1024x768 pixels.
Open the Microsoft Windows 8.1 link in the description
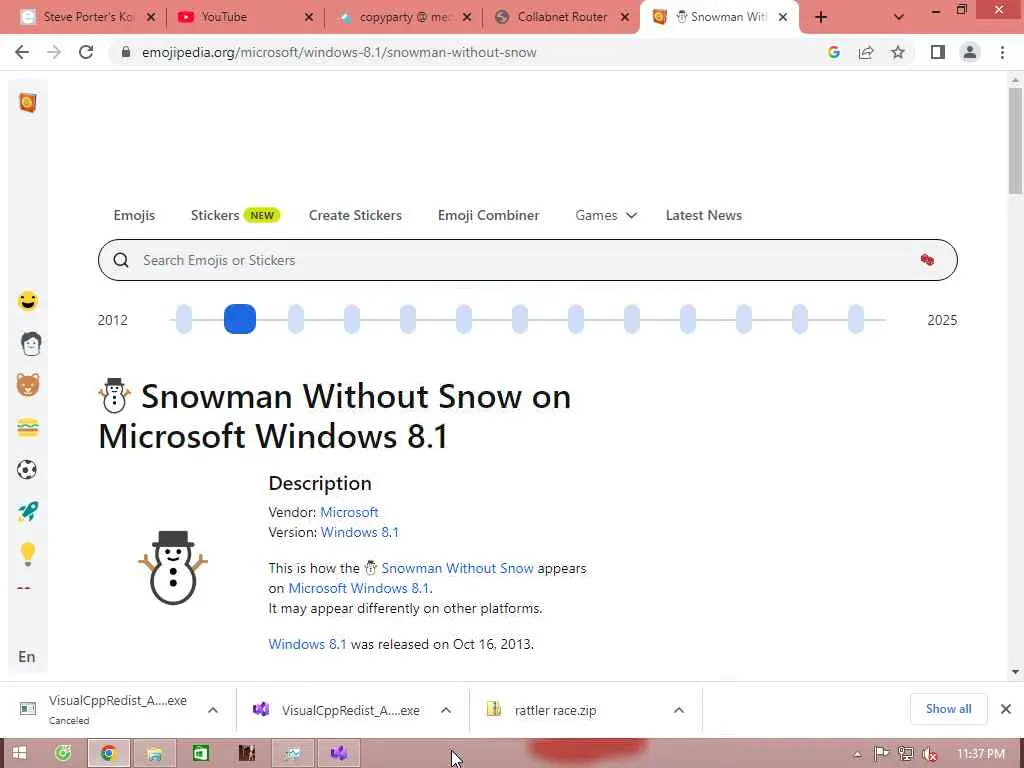(359, 588)
